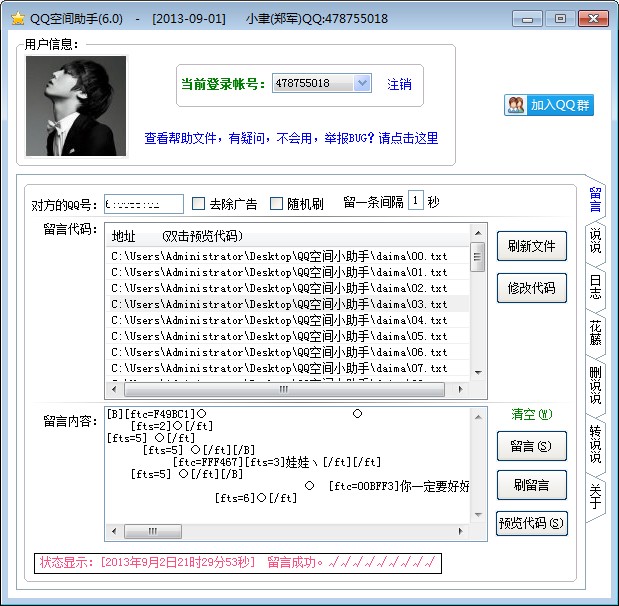This screenshot has width=619, height=606.
Task: Select the file row daima\05.txt
Action: (287, 336)
